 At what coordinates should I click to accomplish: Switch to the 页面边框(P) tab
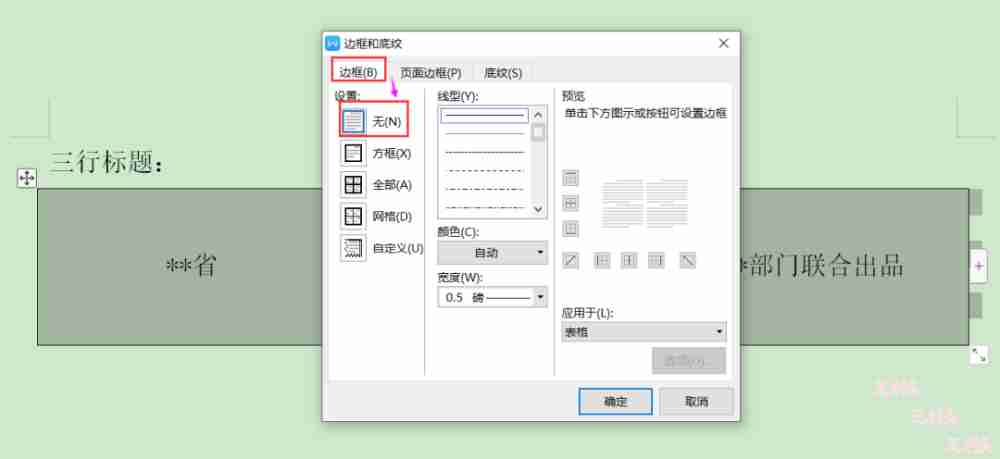[430, 72]
